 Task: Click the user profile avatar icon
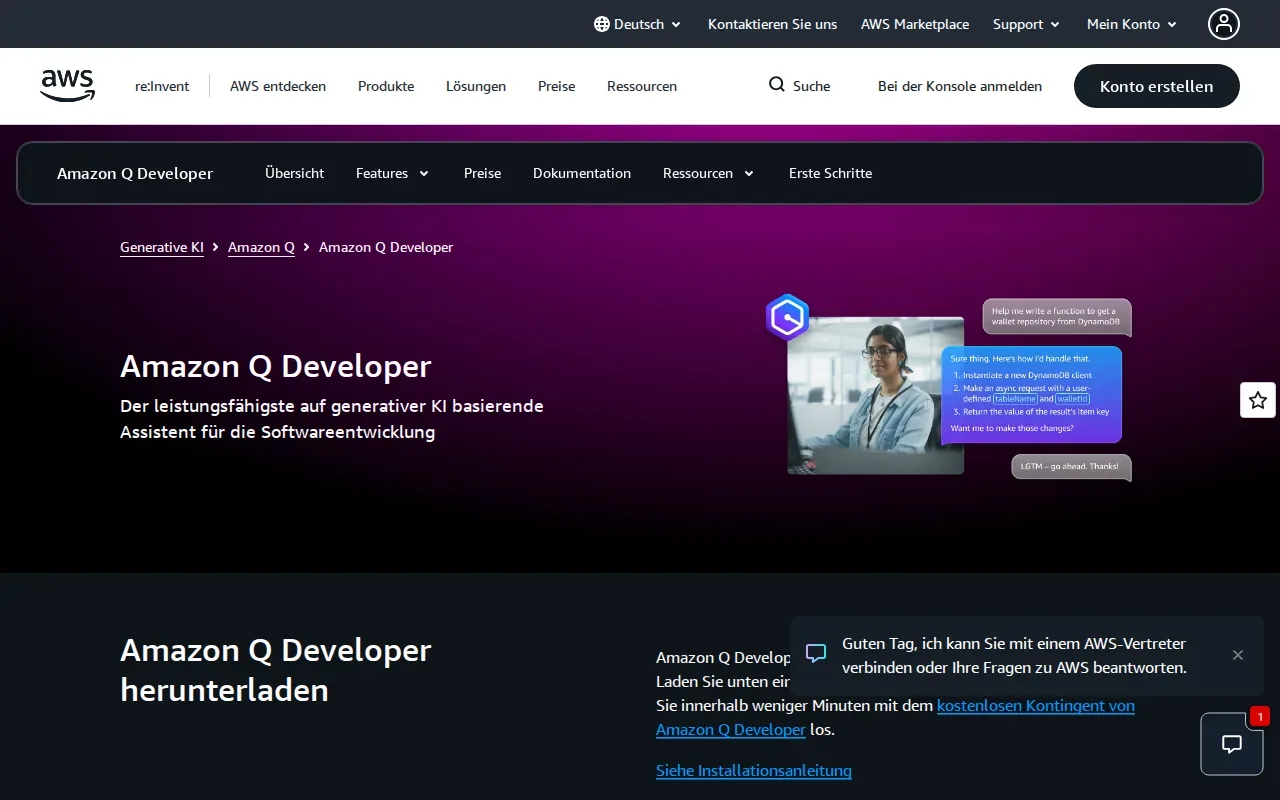1224,24
